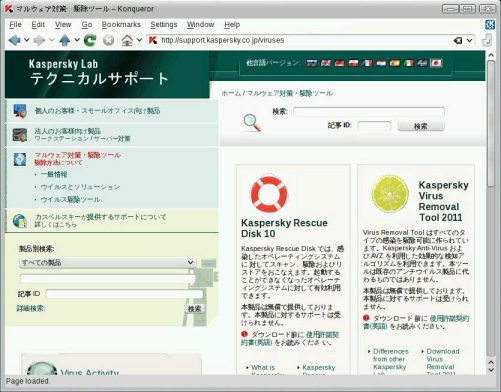501x392 pixels.
Task: Select the Spanish flag language version
Action: pyautogui.click(x=395, y=63)
